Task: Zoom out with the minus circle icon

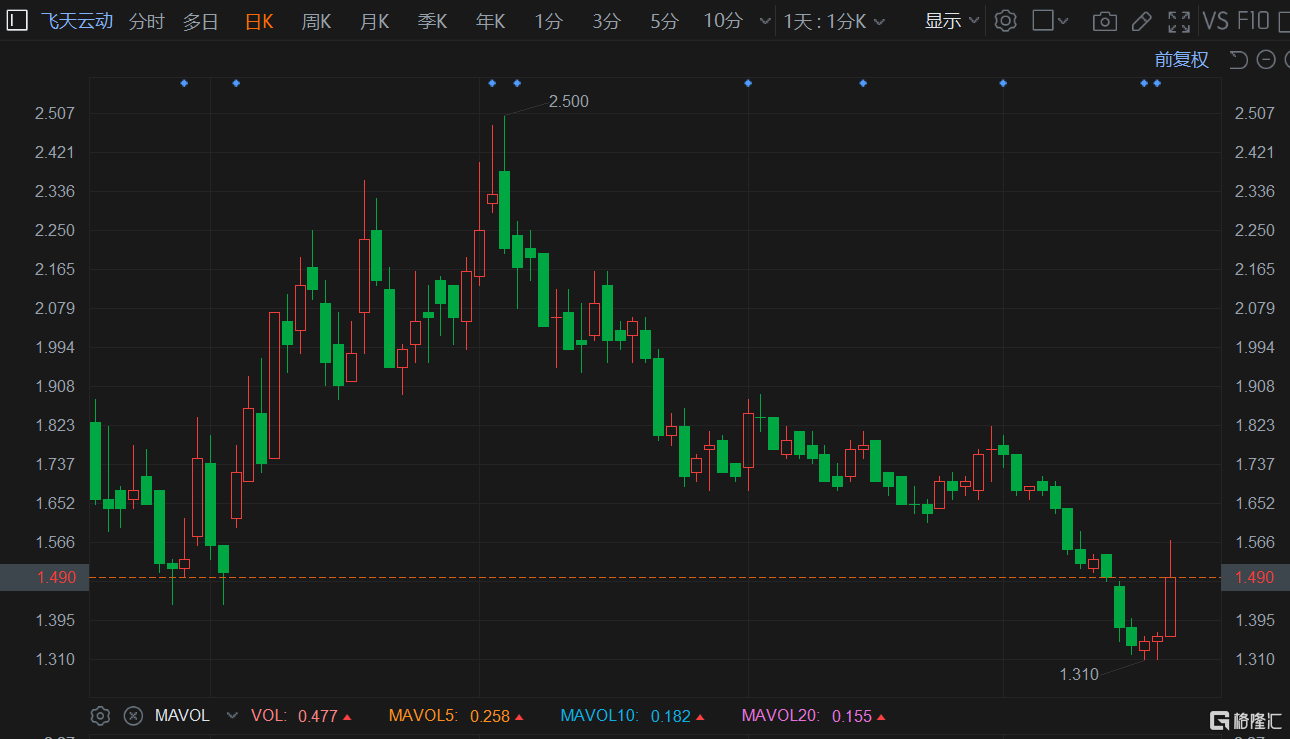Action: coord(1265,60)
